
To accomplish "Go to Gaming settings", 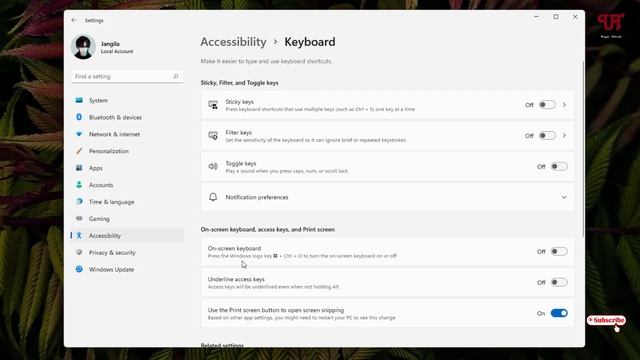I will pyautogui.click(x=127, y=219).
